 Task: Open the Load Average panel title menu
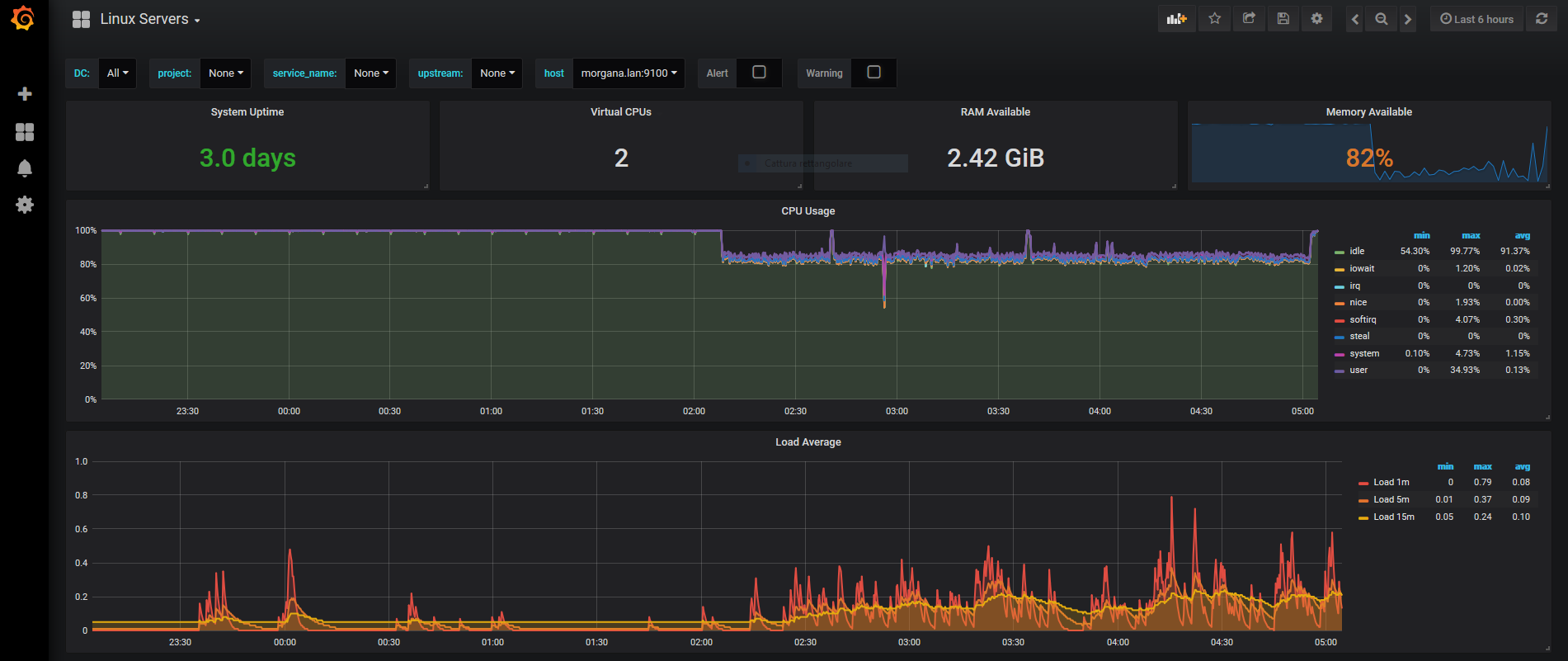click(x=808, y=442)
